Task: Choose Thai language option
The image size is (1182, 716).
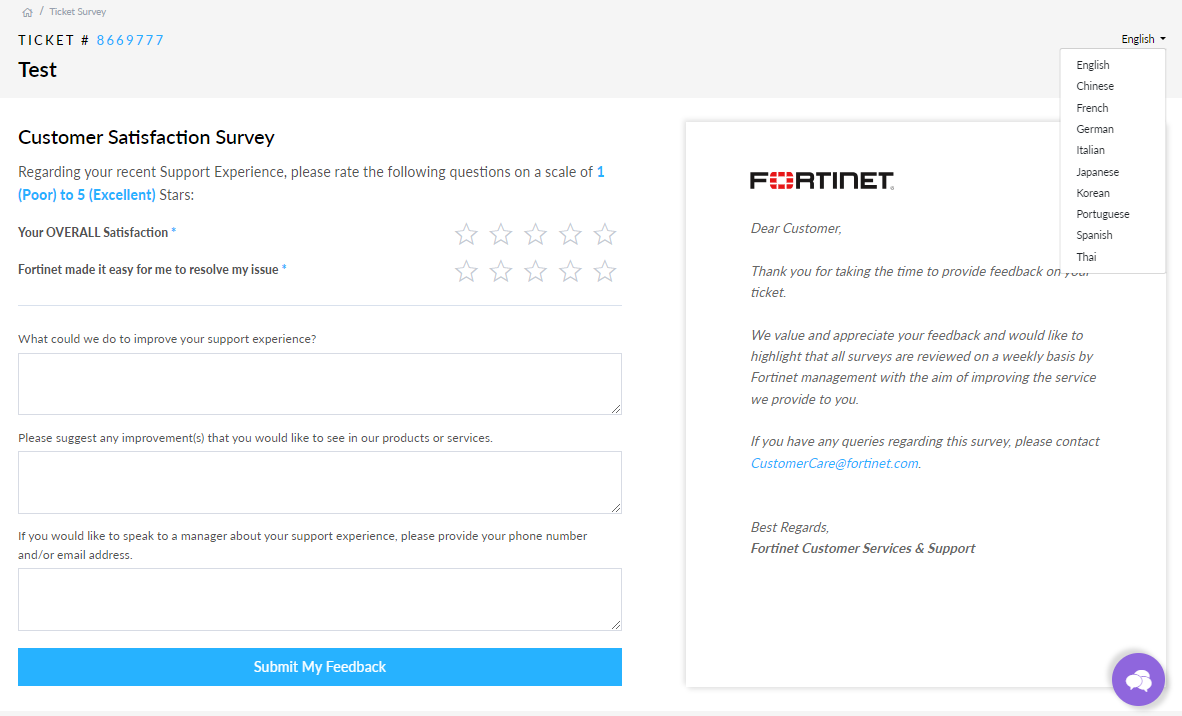Action: click(x=1086, y=257)
